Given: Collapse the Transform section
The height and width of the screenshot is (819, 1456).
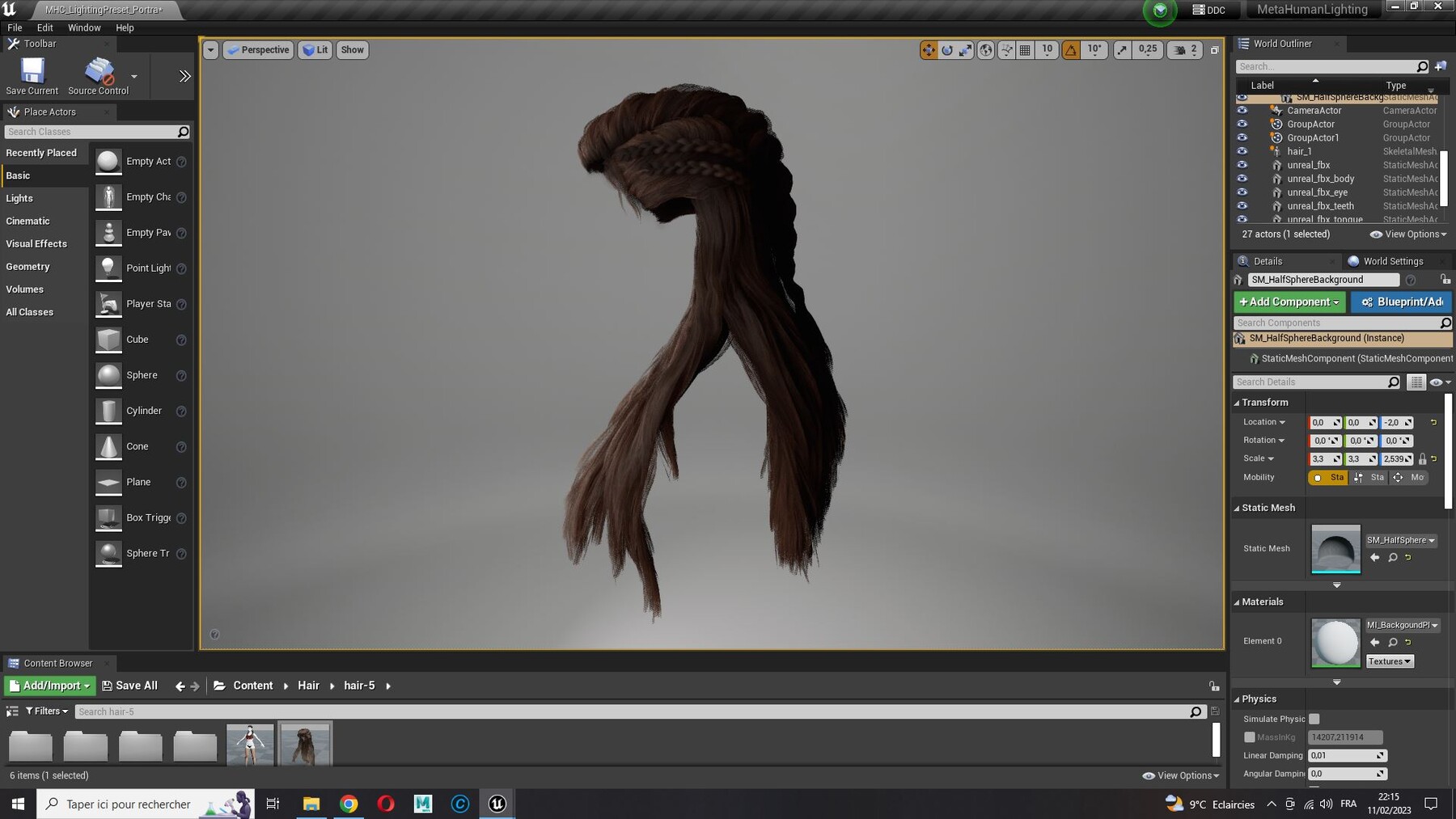Looking at the screenshot, I should coord(1236,403).
